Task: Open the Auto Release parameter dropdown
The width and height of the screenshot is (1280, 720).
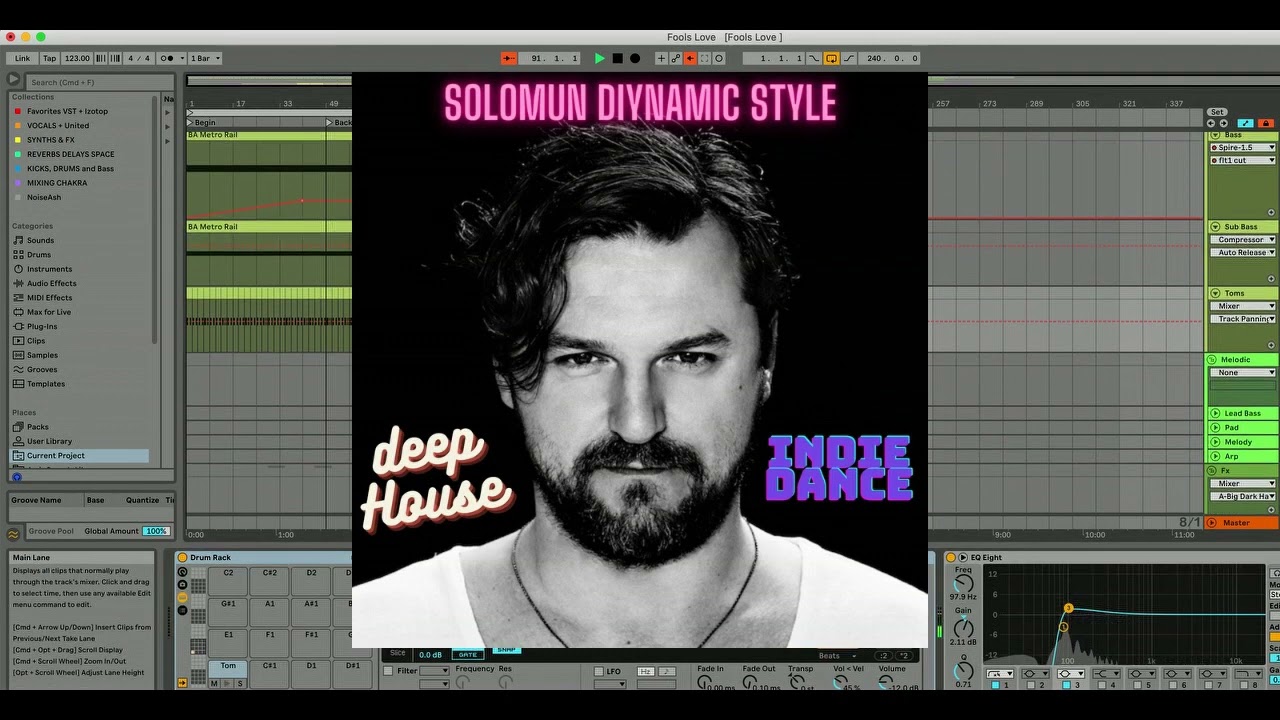Action: tap(1243, 253)
